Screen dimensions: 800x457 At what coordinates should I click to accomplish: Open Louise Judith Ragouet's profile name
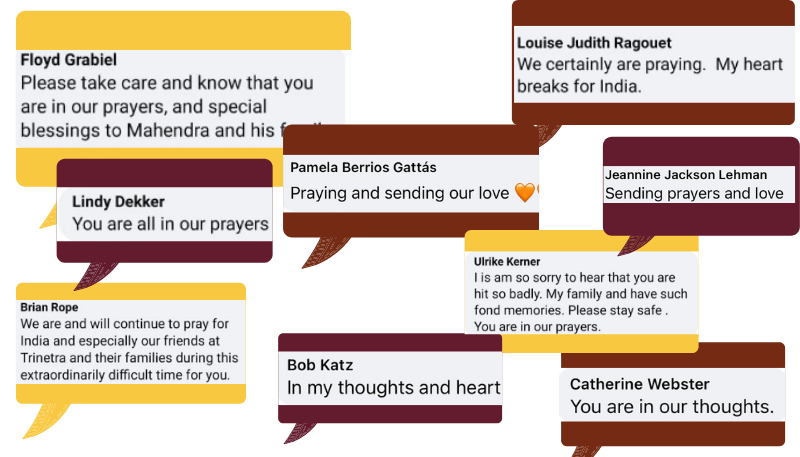point(594,43)
